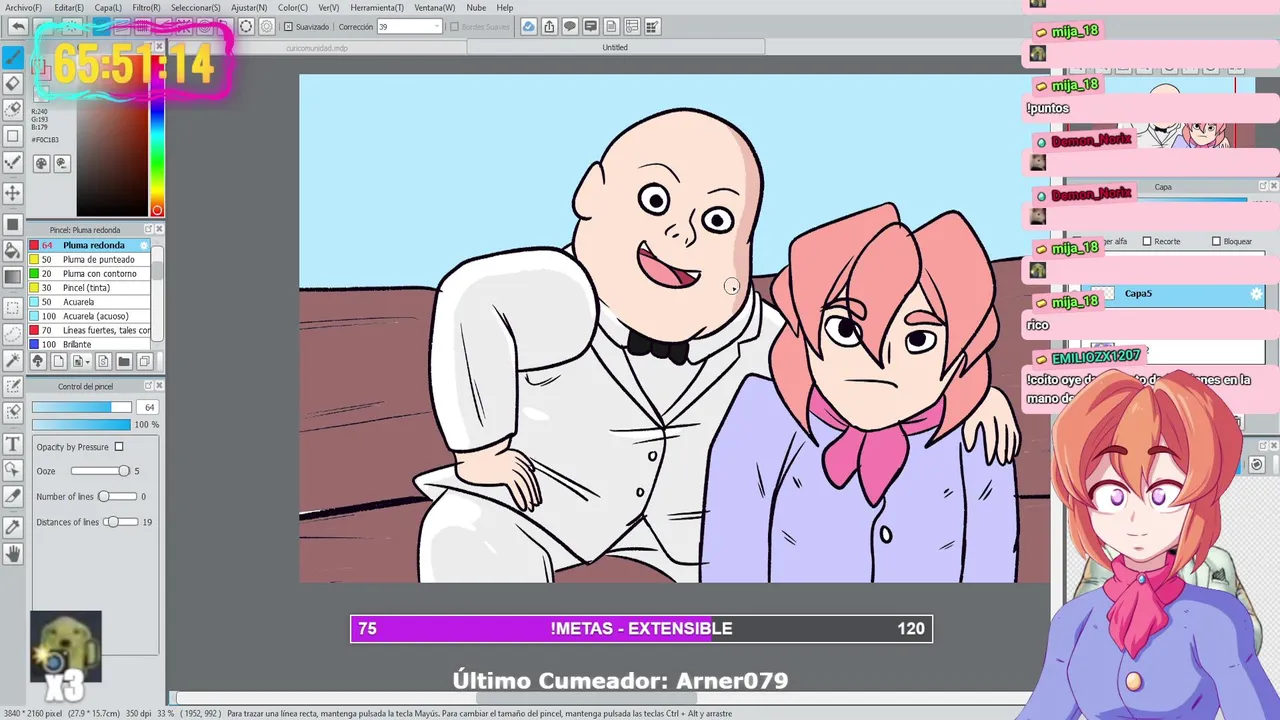Switch to the Untitled document tab

click(x=615, y=47)
